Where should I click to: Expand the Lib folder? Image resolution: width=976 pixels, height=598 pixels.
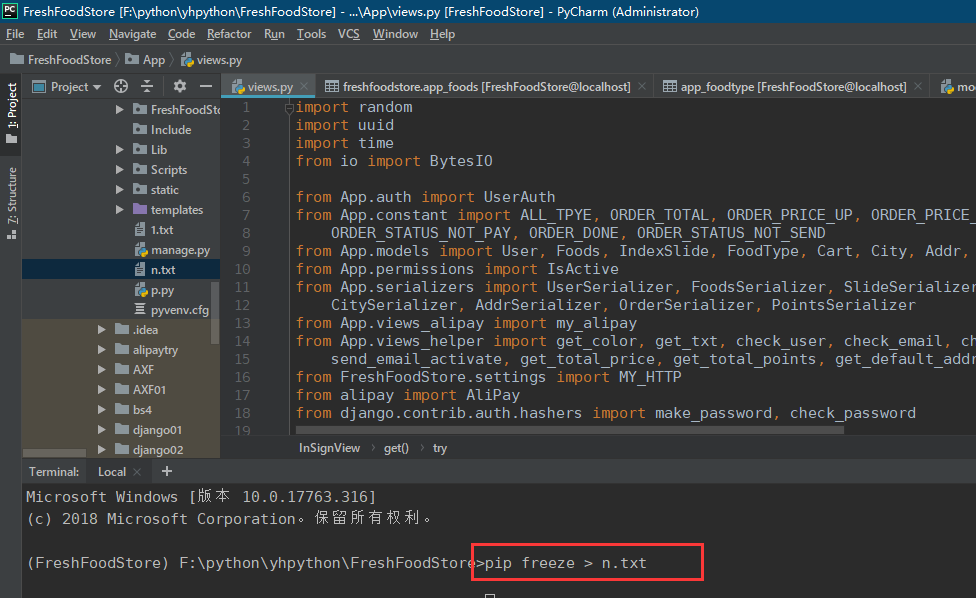119,149
